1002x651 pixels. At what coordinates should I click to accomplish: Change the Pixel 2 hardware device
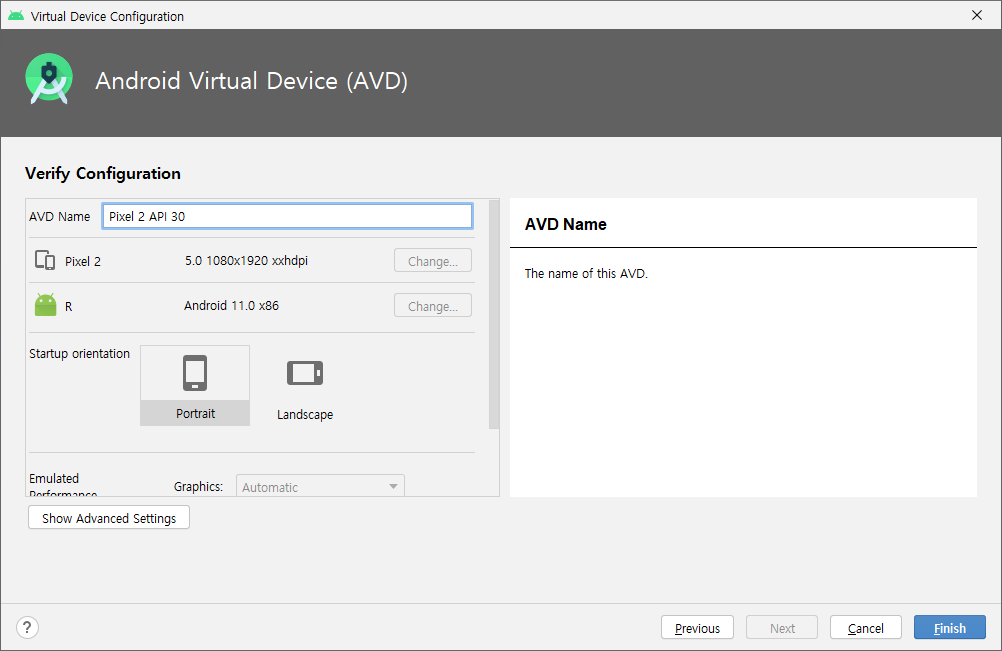[433, 261]
